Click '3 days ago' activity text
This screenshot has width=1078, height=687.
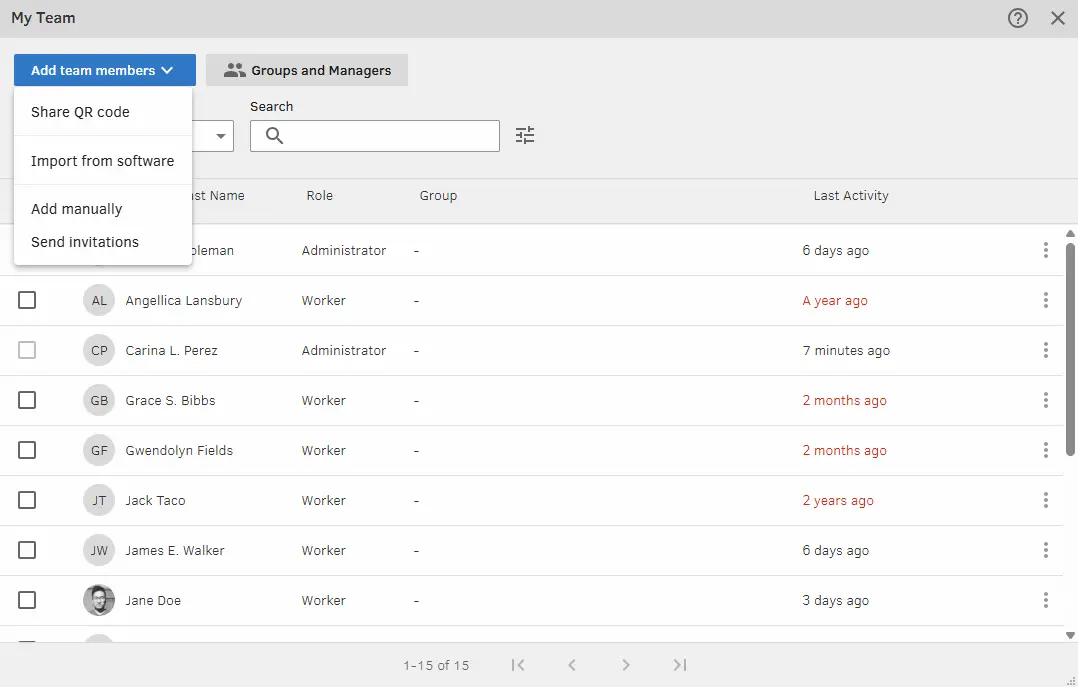[835, 600]
